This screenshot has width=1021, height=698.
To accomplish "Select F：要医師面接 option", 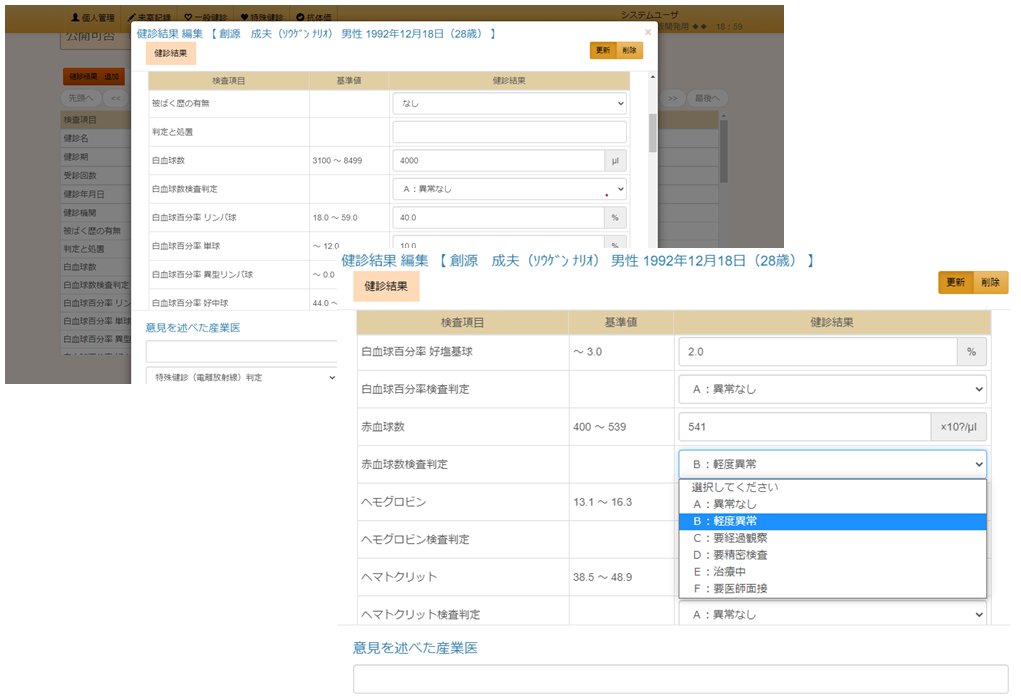I will pos(730,589).
